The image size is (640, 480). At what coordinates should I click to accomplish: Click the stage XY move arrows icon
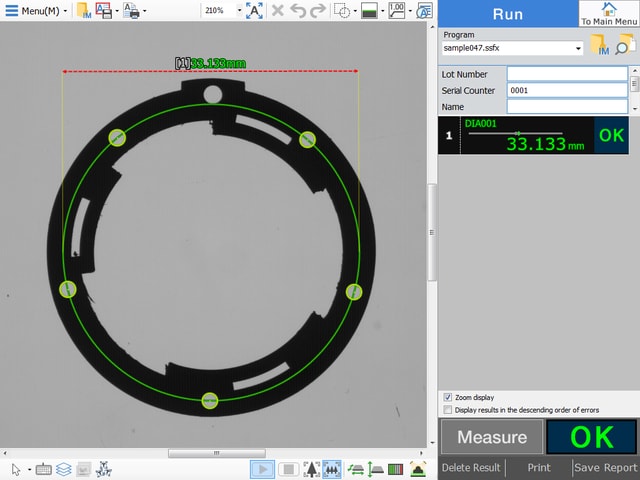(x=356, y=469)
